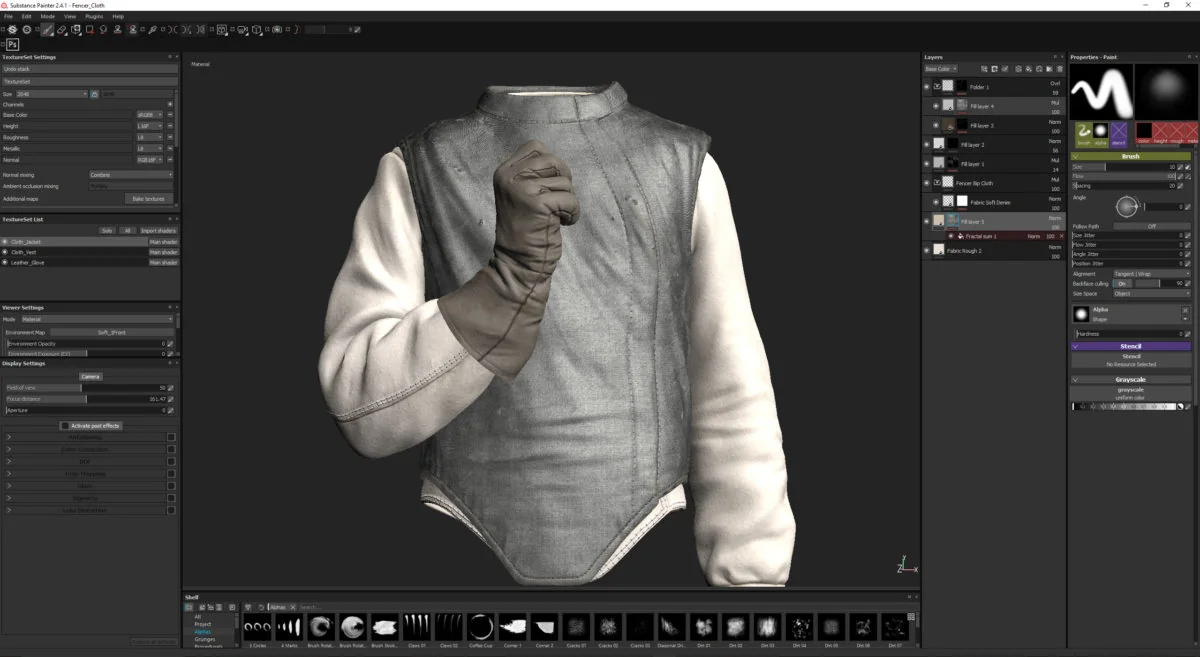The width and height of the screenshot is (1200, 657).
Task: Open the Alignment dropdown set to Tangent Wrap
Action: [1150, 273]
